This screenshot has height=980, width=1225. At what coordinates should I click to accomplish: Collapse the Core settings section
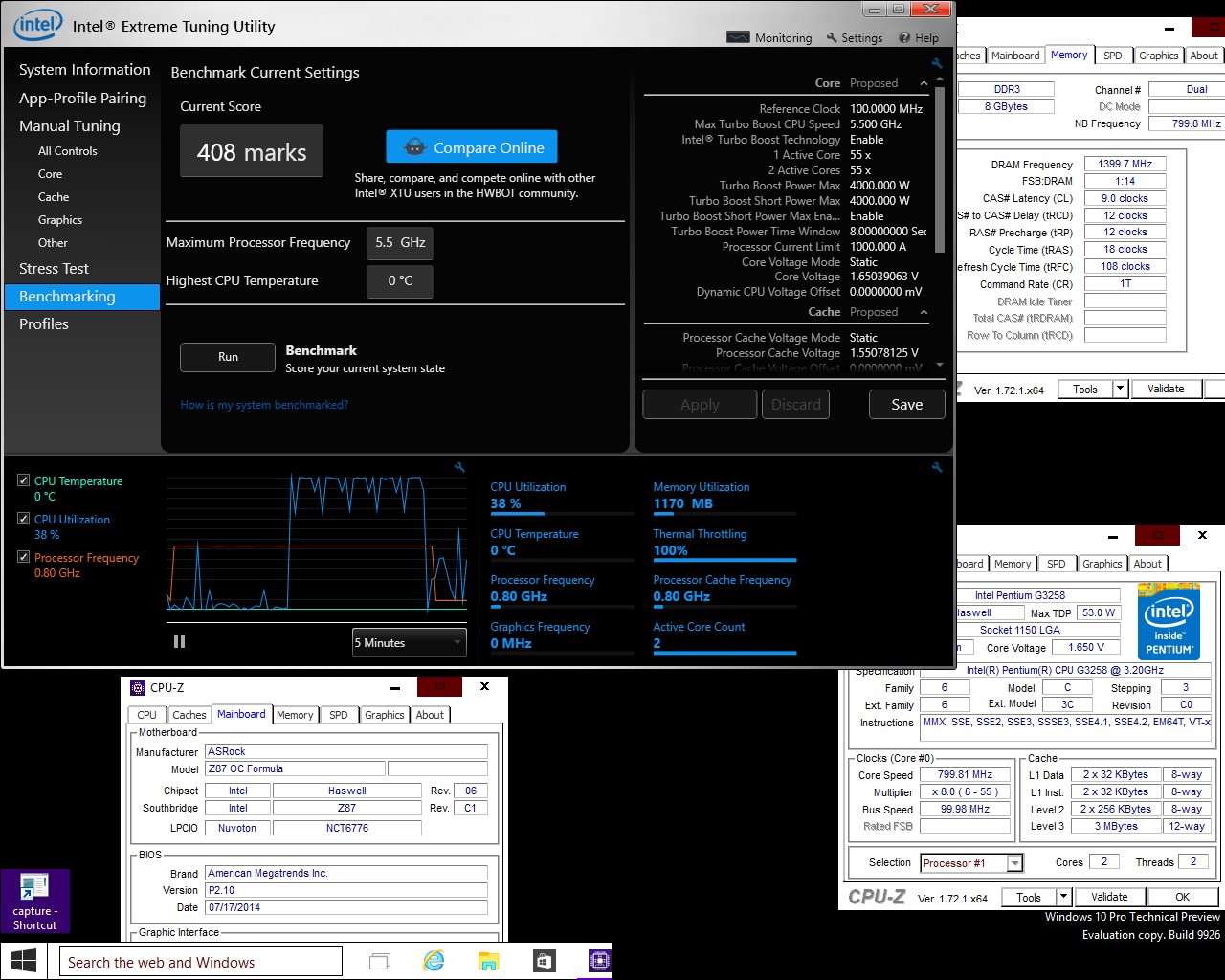point(924,83)
